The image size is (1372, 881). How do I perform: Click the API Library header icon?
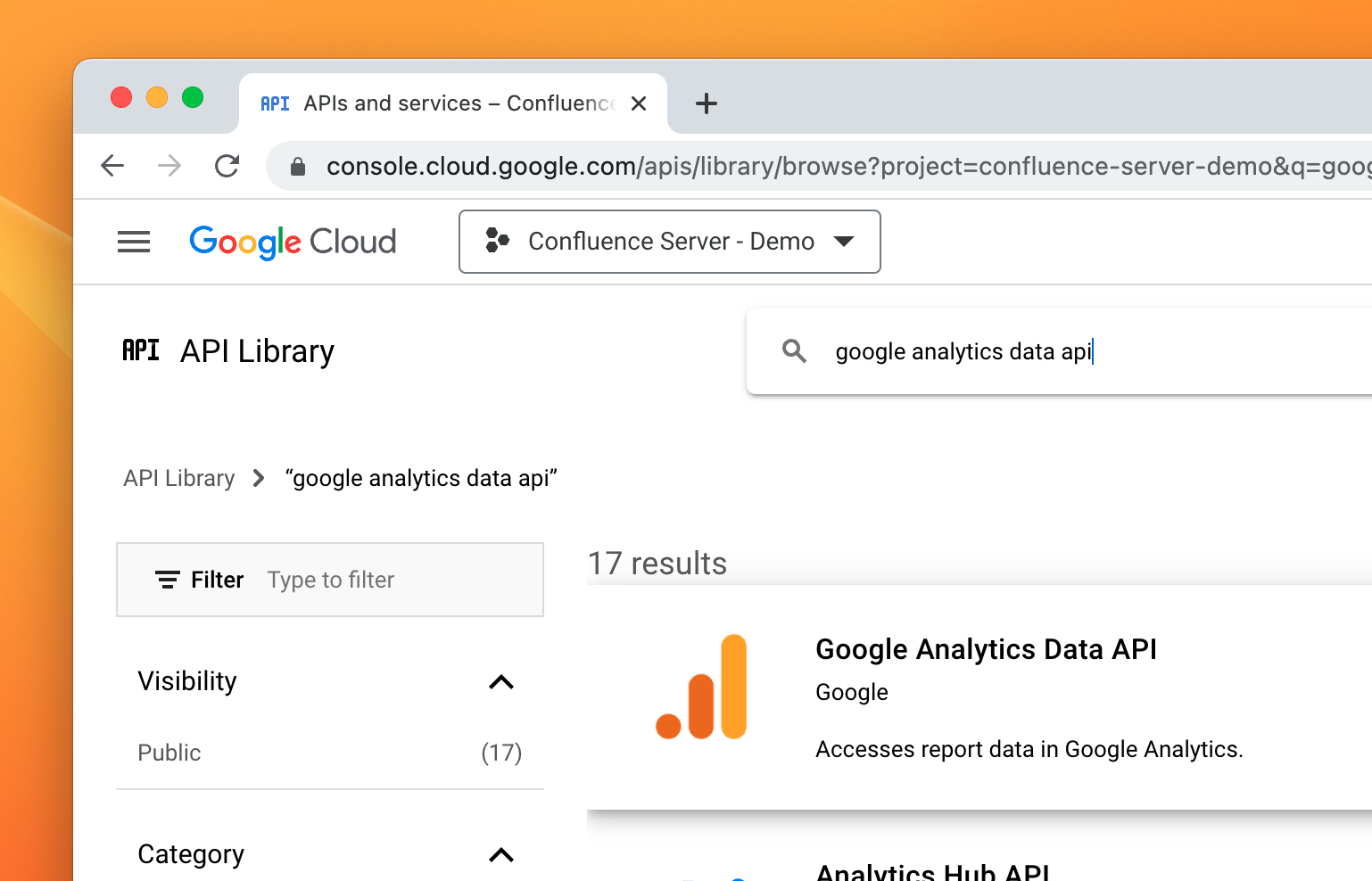point(141,350)
